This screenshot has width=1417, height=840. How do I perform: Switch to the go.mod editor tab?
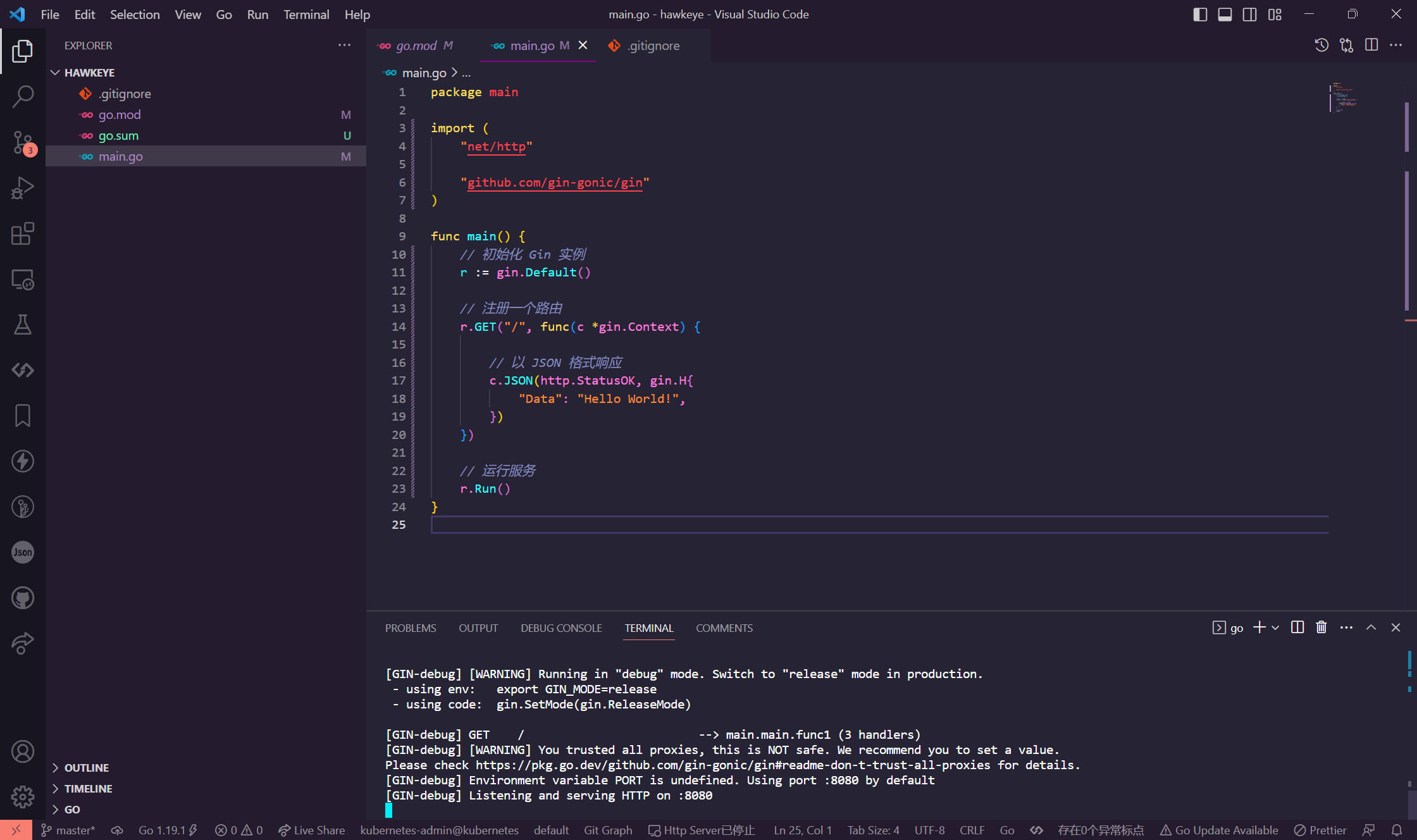tap(423, 46)
